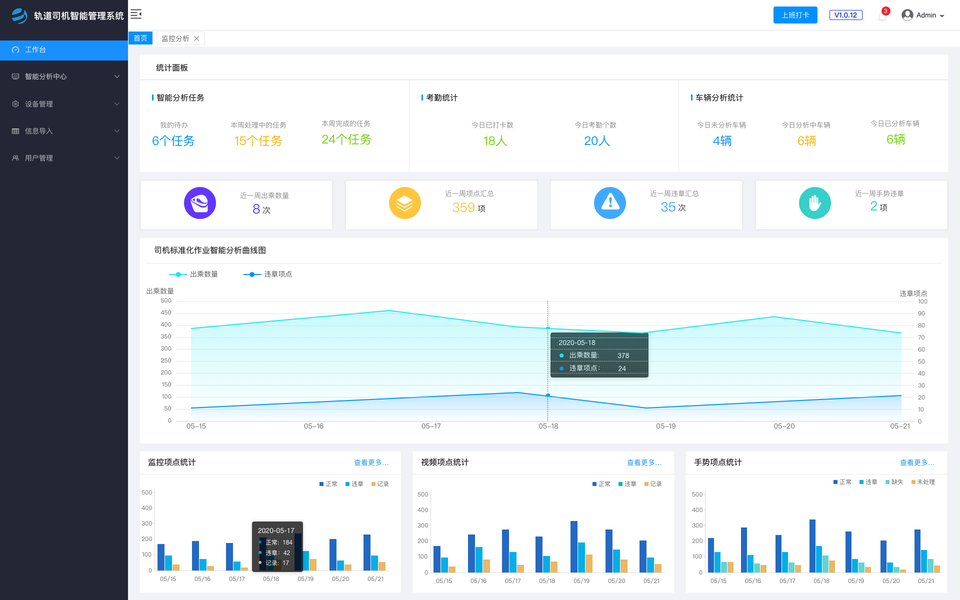This screenshot has height=600, width=960.
Task: Click 05/18 tallest blue bar in 手势项点统计
Action: (x=812, y=546)
